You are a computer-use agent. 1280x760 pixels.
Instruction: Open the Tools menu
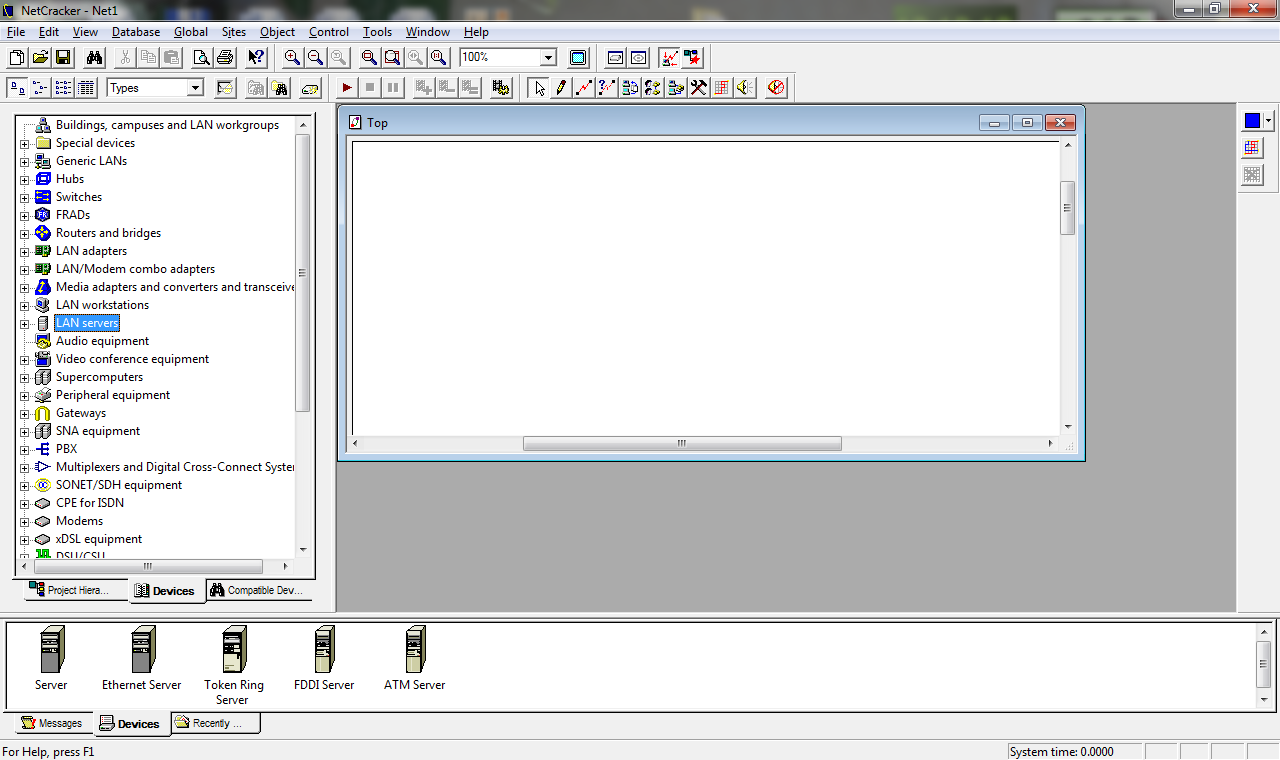[x=377, y=32]
